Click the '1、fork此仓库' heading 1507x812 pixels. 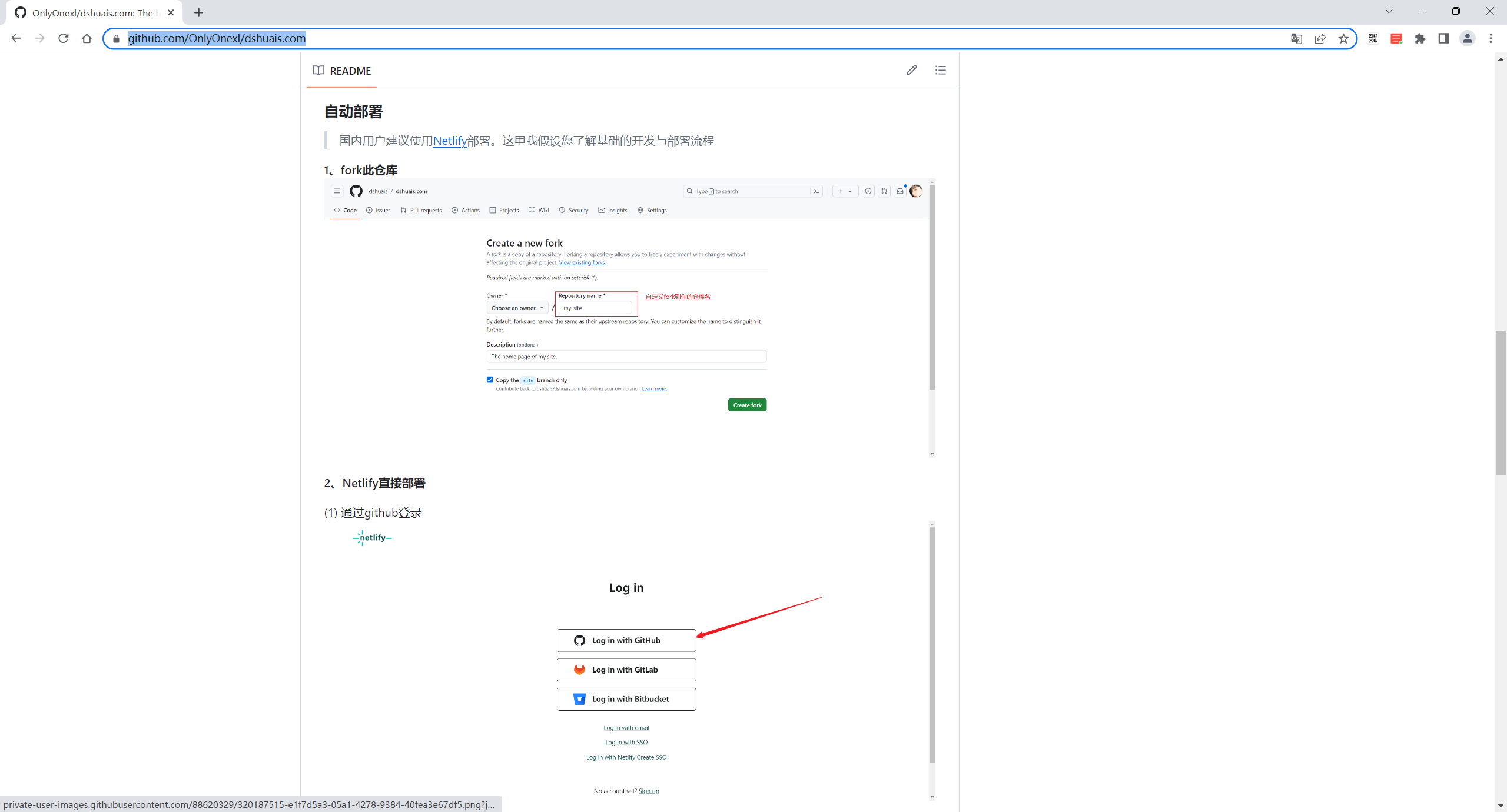[x=361, y=170]
